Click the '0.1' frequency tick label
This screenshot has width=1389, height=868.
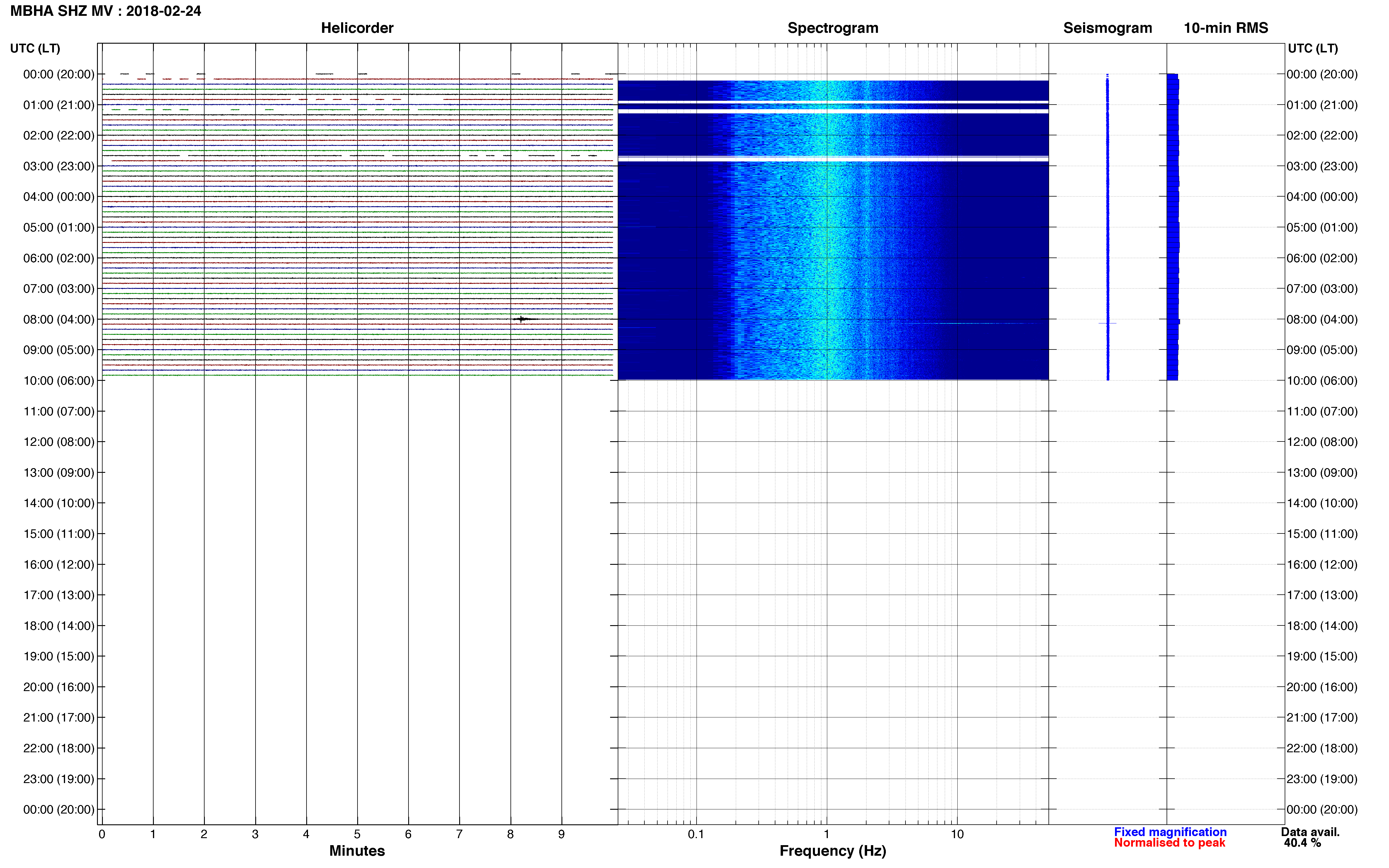tap(696, 834)
